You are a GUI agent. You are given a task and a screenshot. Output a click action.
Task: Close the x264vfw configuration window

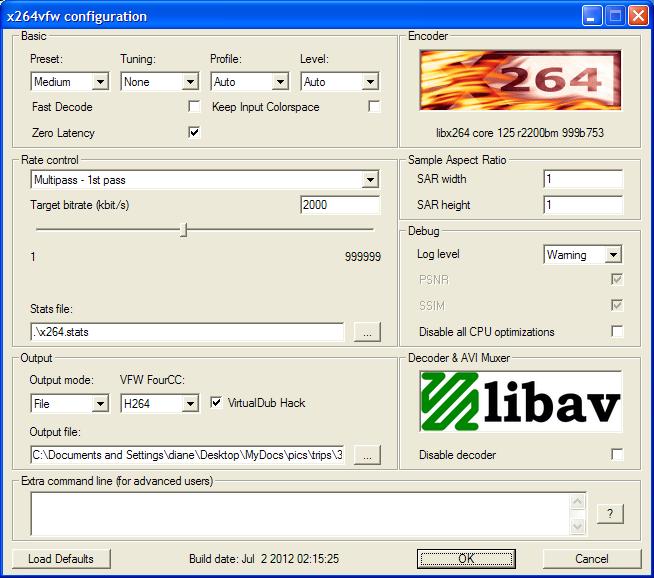pyautogui.click(x=639, y=16)
